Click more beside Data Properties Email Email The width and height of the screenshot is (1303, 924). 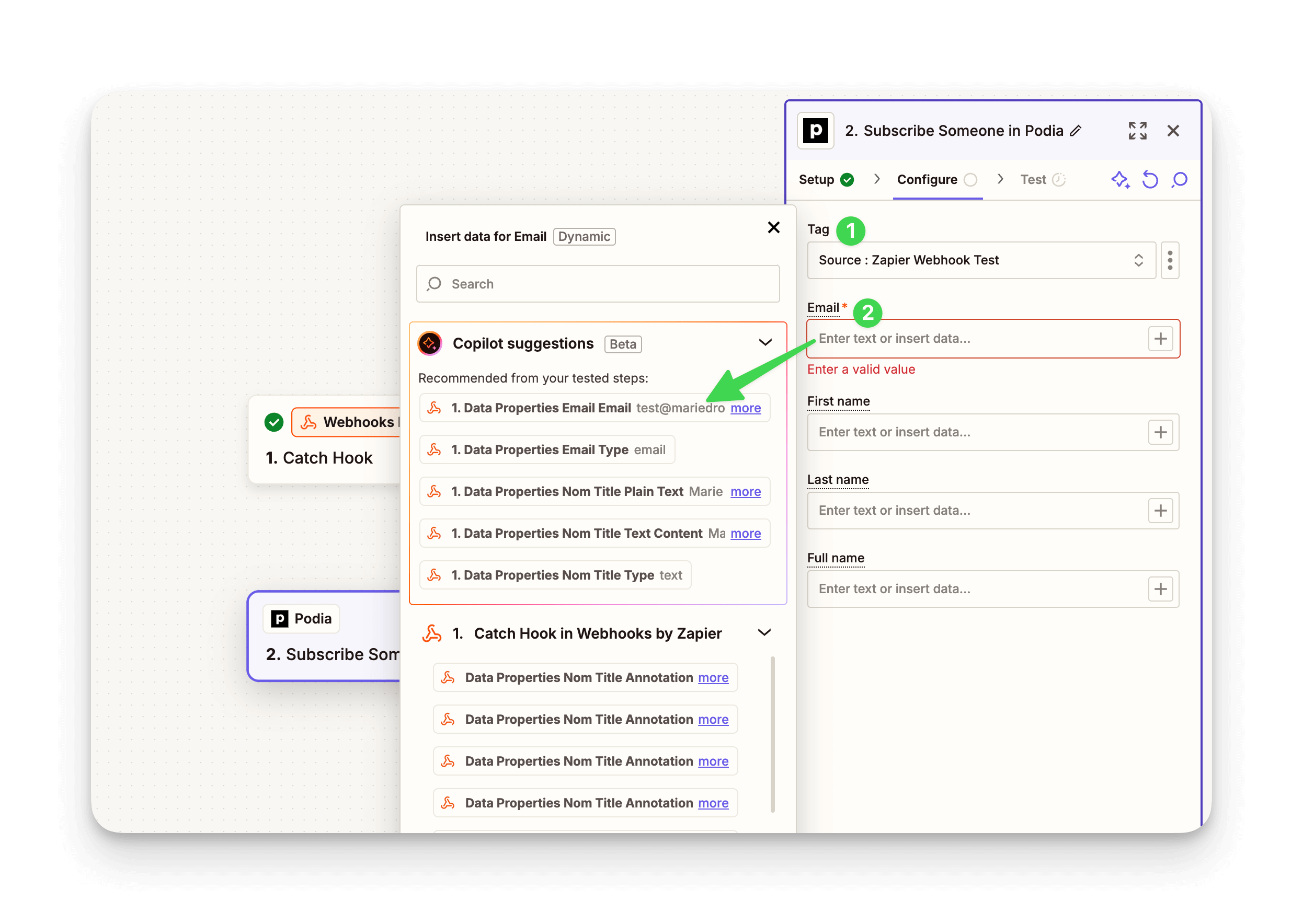coord(746,408)
